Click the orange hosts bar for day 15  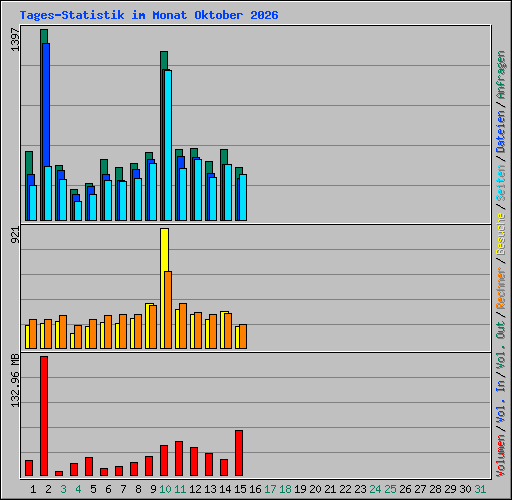click(x=243, y=337)
